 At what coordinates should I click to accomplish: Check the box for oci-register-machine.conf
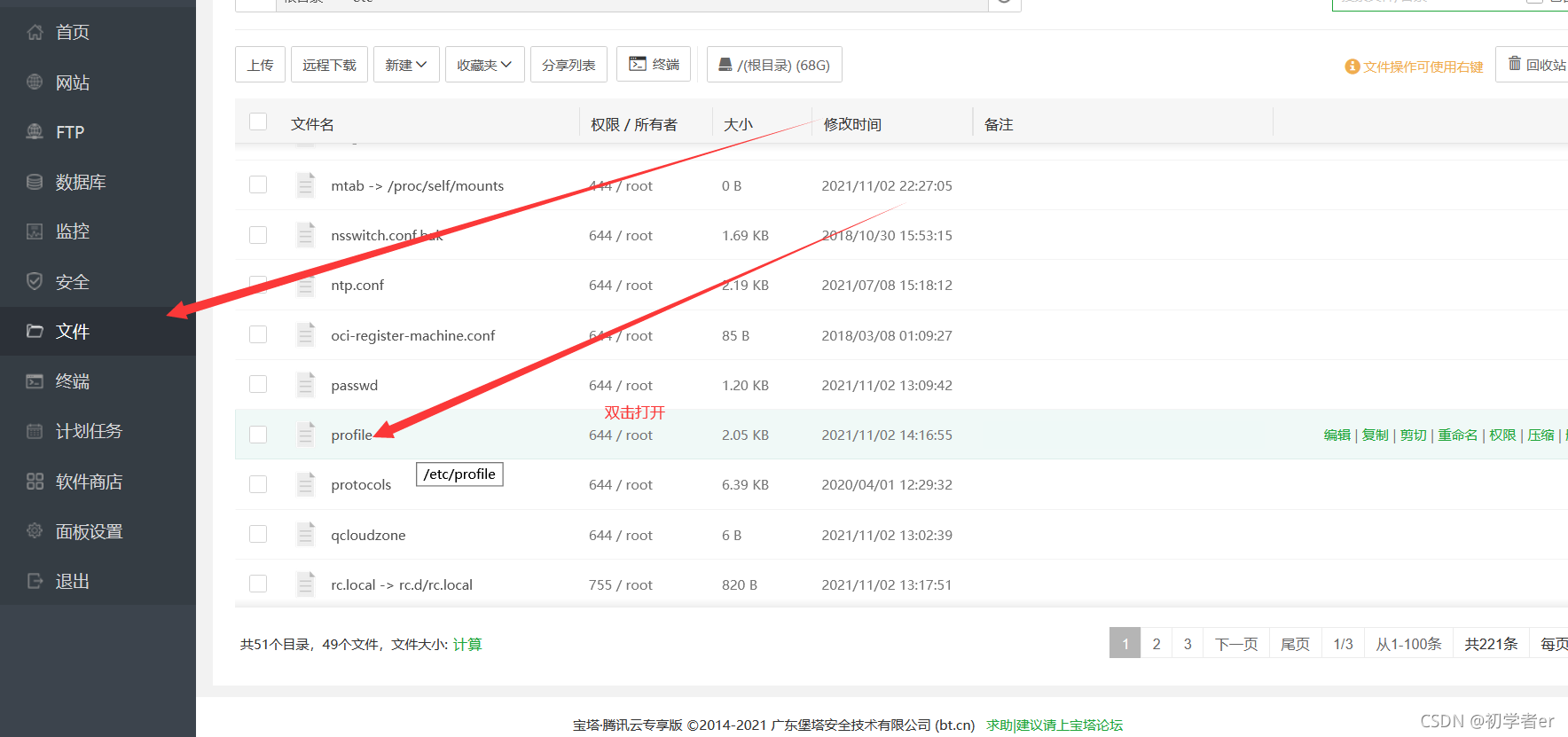coord(258,334)
